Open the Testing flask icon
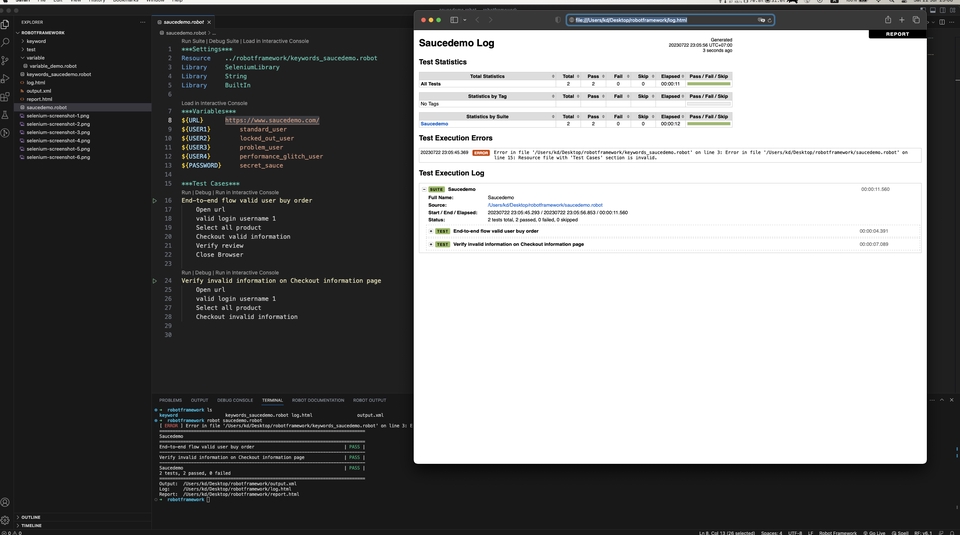Image resolution: width=960 pixels, height=535 pixels. tap(5, 115)
